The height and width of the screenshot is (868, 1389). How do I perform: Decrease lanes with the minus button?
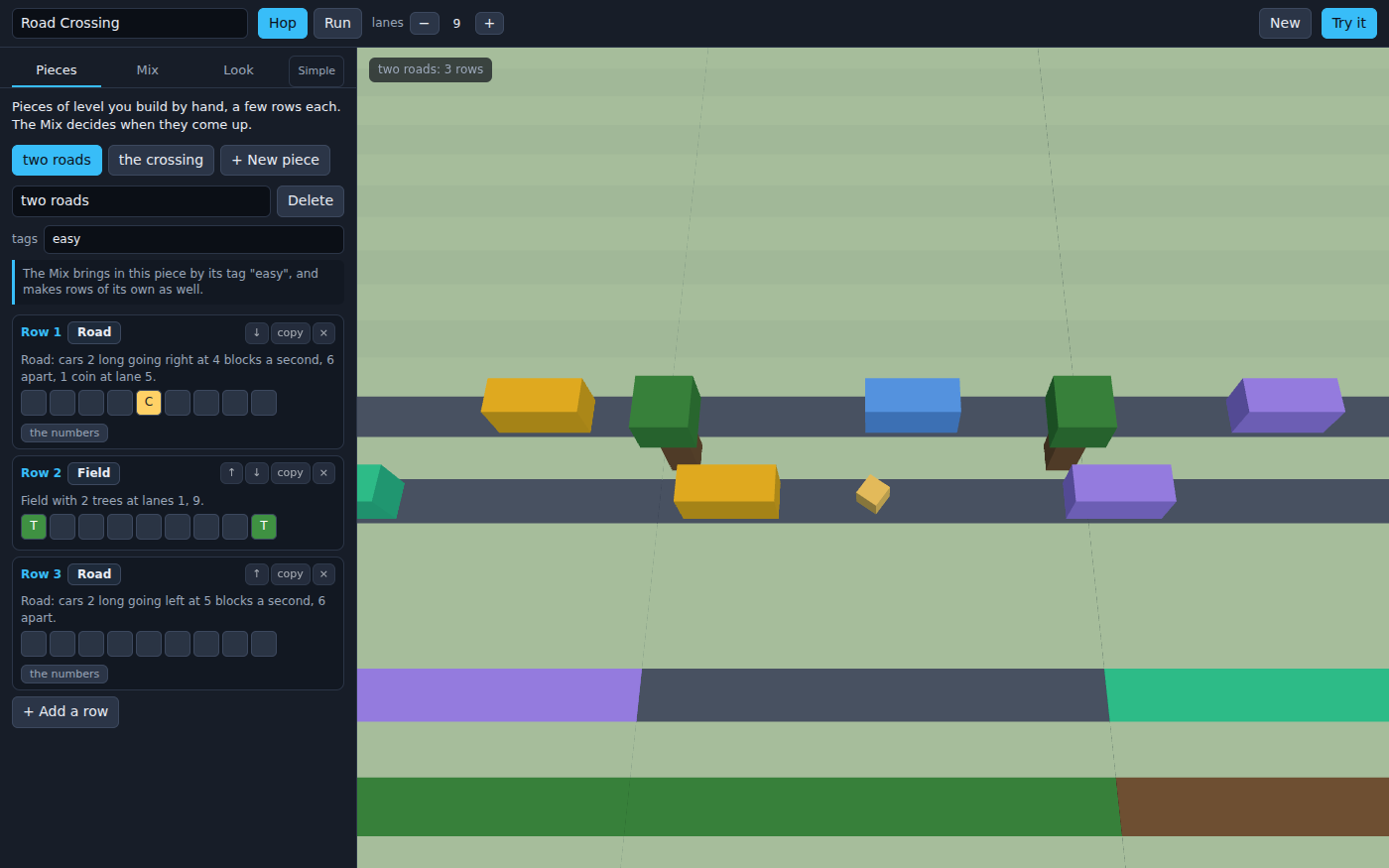(425, 23)
